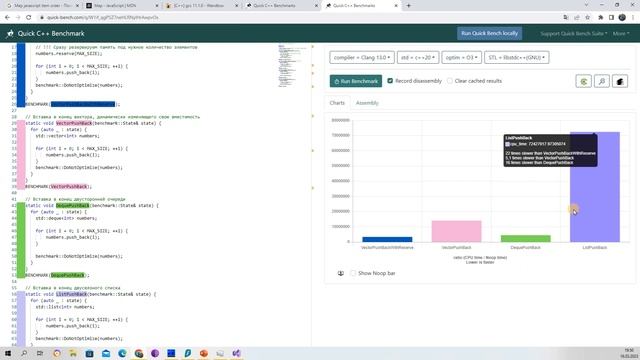Switch to the first Quick C++ Benchmarks tab
Screen dimensions: 640x360
tap(281, 6)
